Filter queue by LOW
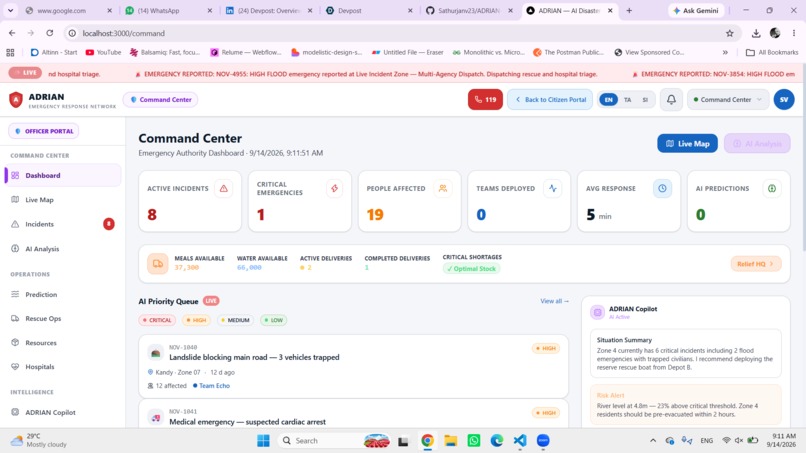 click(273, 320)
